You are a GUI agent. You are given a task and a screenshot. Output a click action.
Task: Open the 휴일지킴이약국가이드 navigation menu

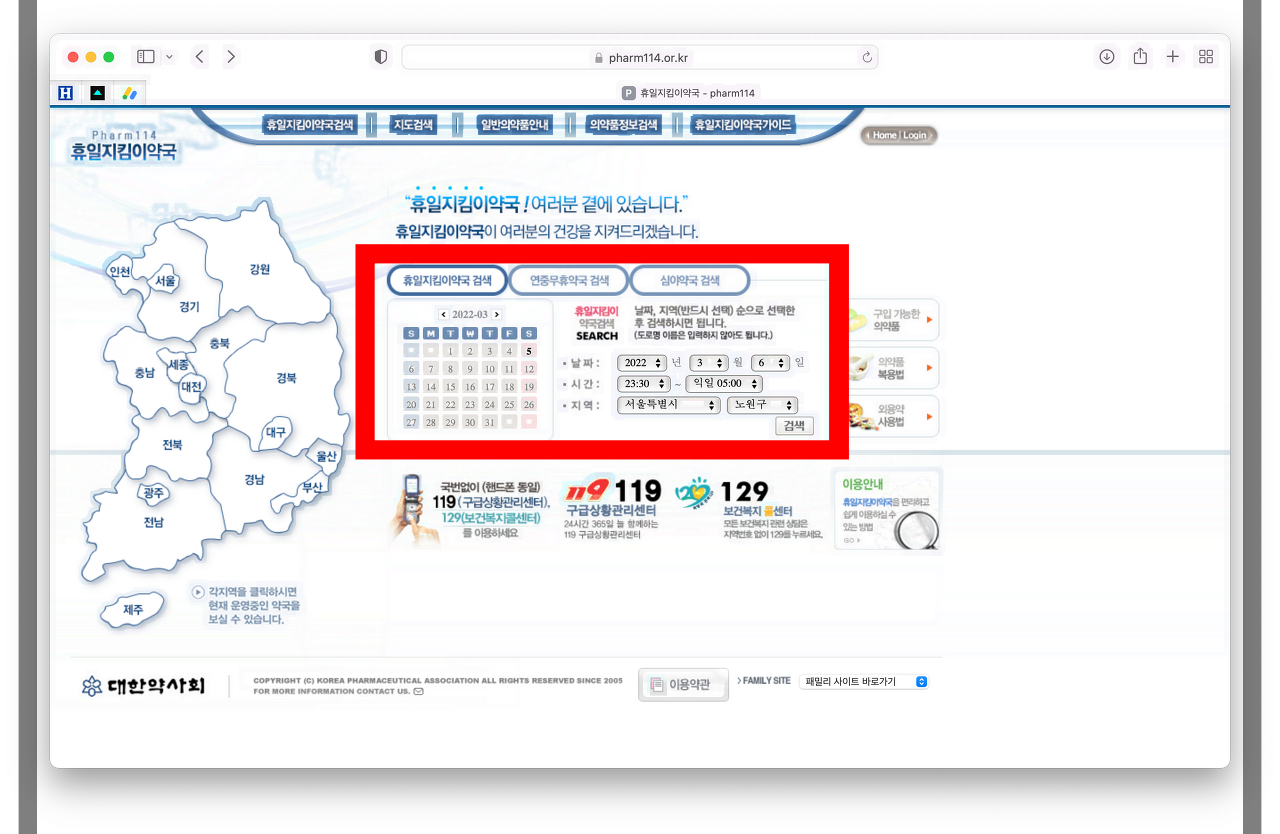pyautogui.click(x=743, y=125)
